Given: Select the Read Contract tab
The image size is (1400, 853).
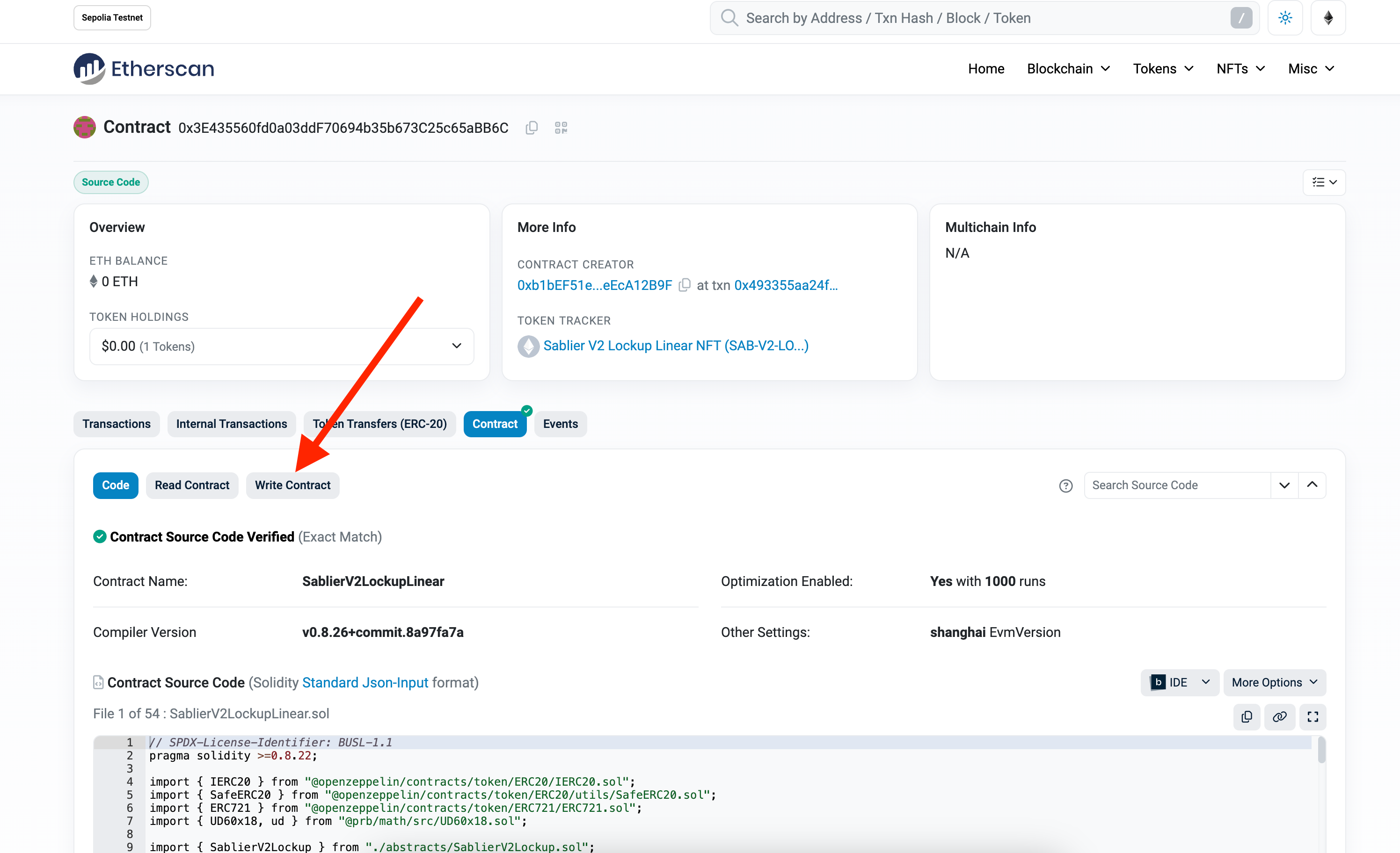Looking at the screenshot, I should [x=192, y=485].
